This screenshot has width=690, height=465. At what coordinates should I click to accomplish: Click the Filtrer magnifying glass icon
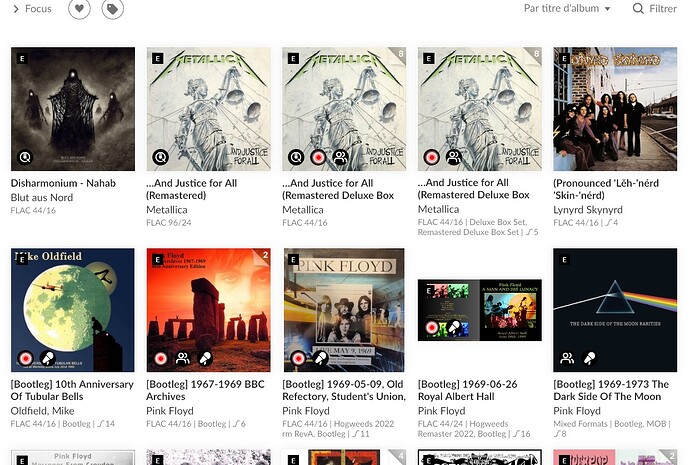tap(638, 8)
